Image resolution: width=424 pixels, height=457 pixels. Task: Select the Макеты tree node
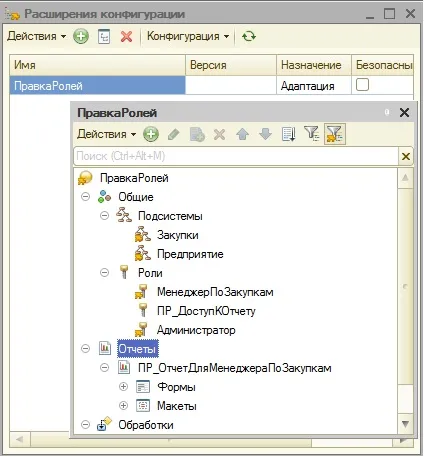[x=177, y=406]
